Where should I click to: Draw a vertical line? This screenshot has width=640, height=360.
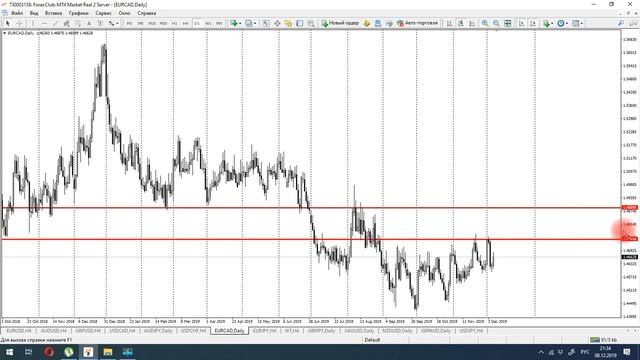click(33, 23)
